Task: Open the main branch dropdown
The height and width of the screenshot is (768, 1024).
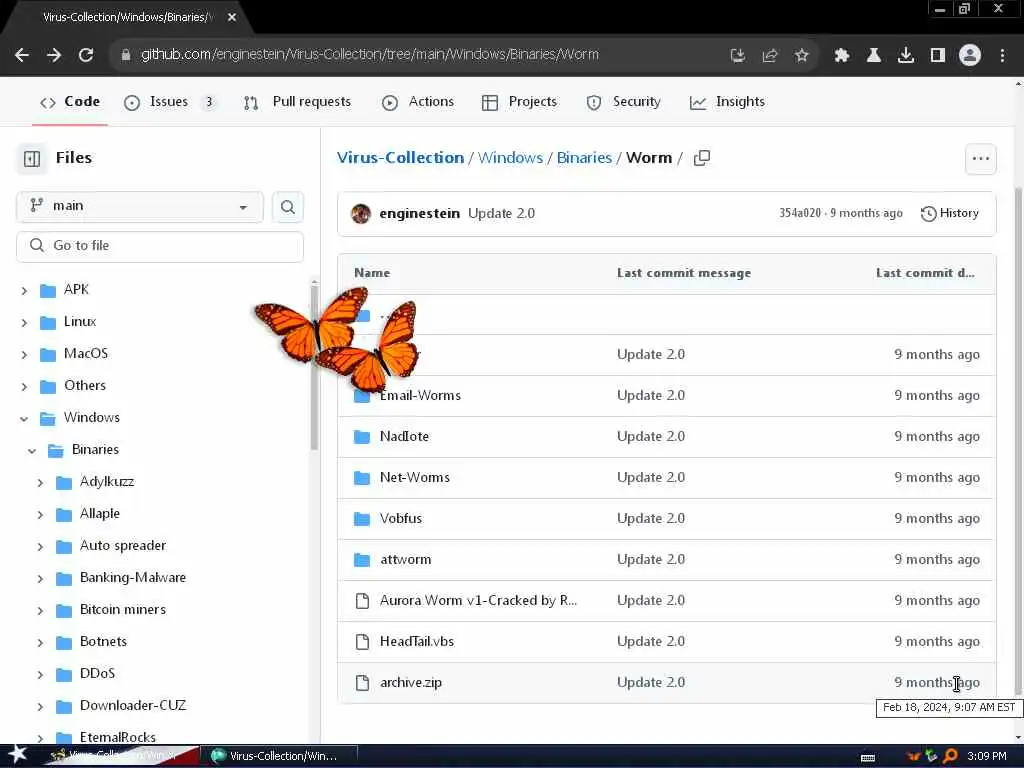Action: tap(140, 206)
